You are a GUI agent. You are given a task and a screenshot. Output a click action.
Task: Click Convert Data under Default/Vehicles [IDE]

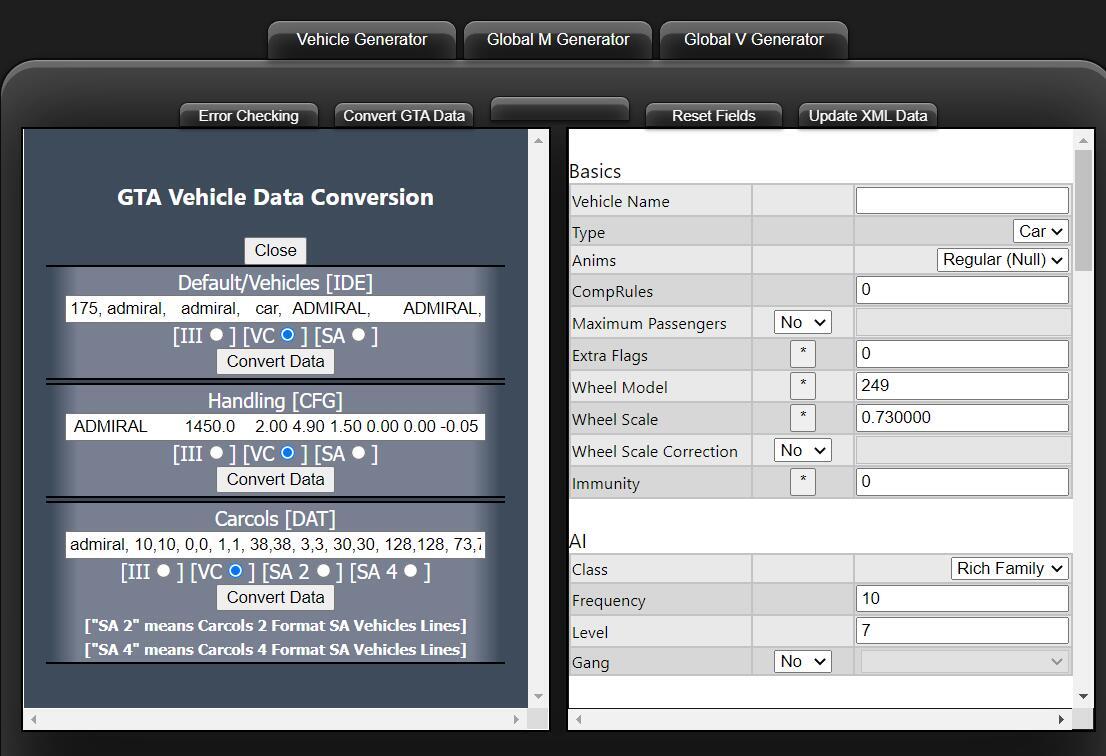pyautogui.click(x=275, y=361)
